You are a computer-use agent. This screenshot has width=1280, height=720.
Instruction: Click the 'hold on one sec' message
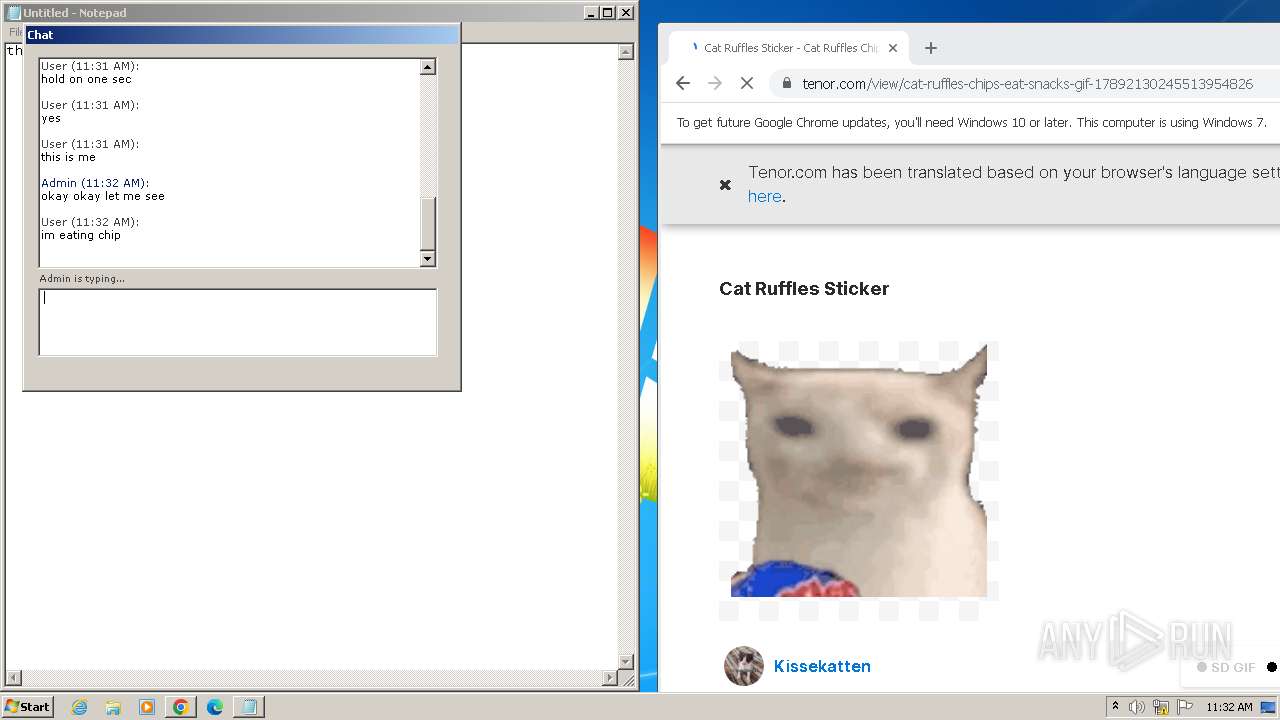pos(86,79)
